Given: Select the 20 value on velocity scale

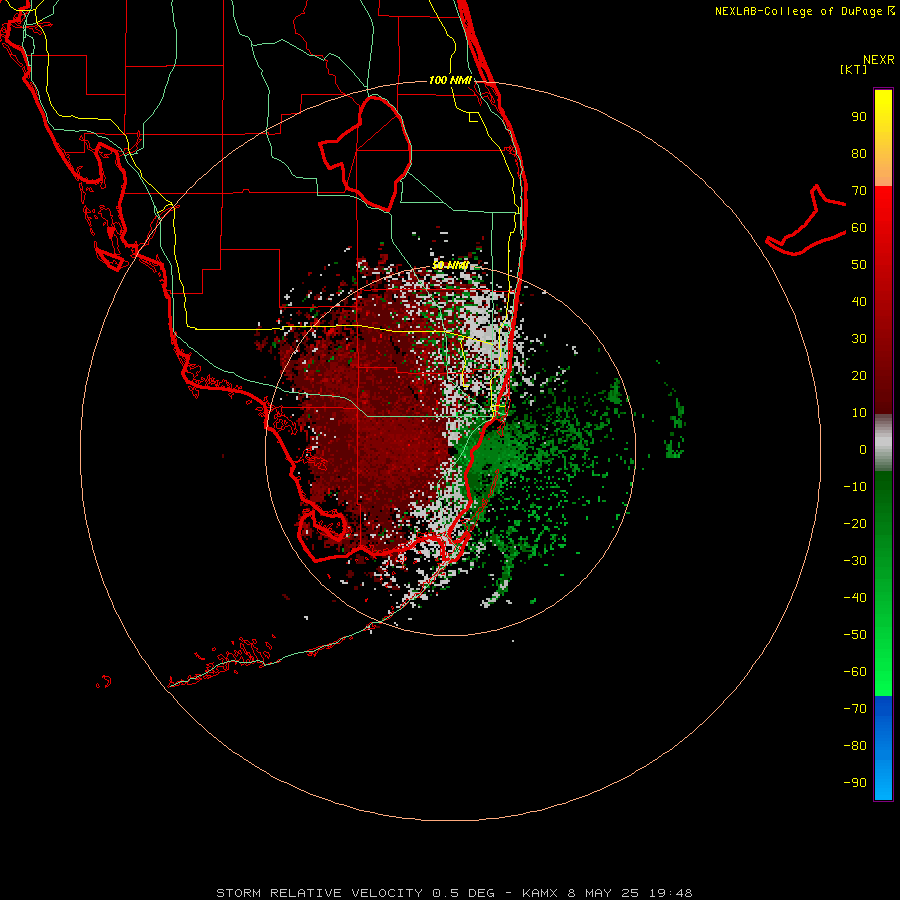Looking at the screenshot, I should point(859,376).
